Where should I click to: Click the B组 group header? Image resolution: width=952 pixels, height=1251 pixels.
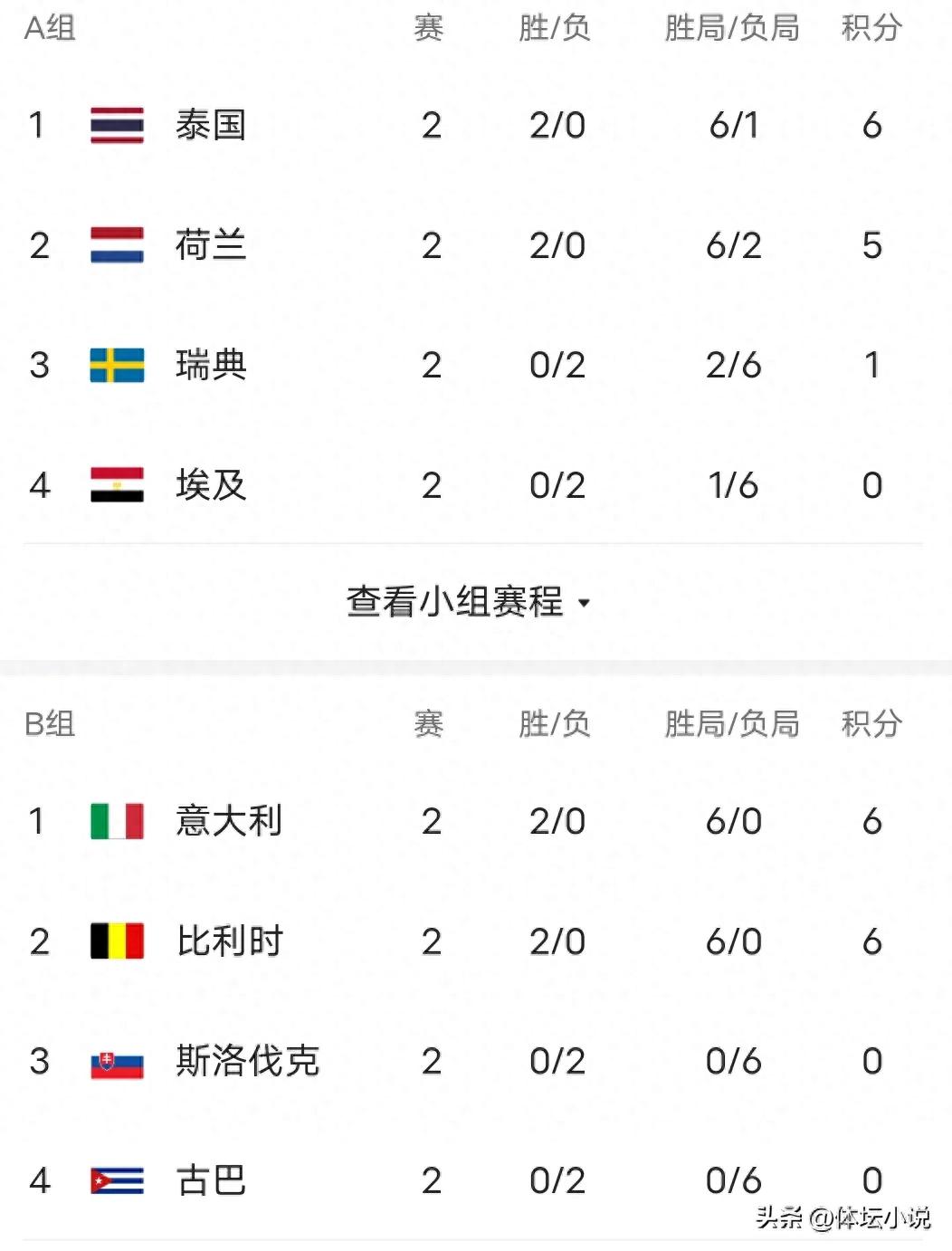click(49, 724)
